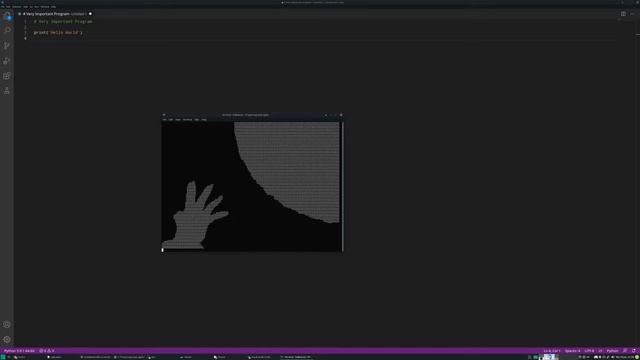This screenshot has height=360, width=640.
Task: Select the Python 3.9.1 64-bit interpreter
Action: click(x=19, y=351)
